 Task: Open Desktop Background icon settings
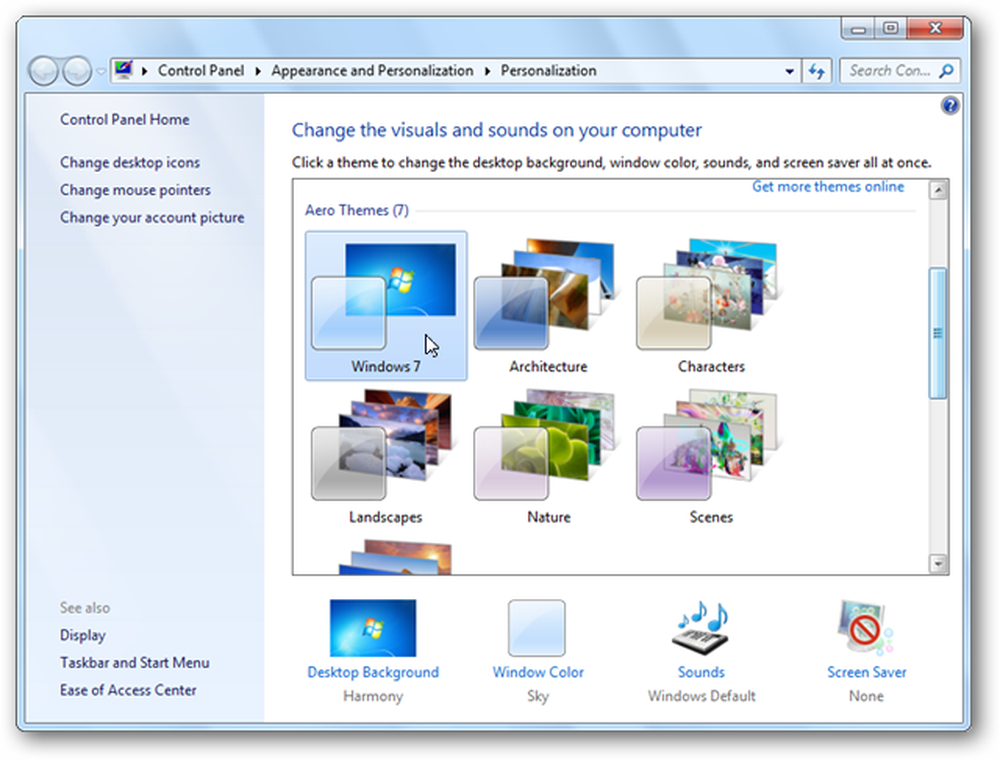pyautogui.click(x=373, y=628)
